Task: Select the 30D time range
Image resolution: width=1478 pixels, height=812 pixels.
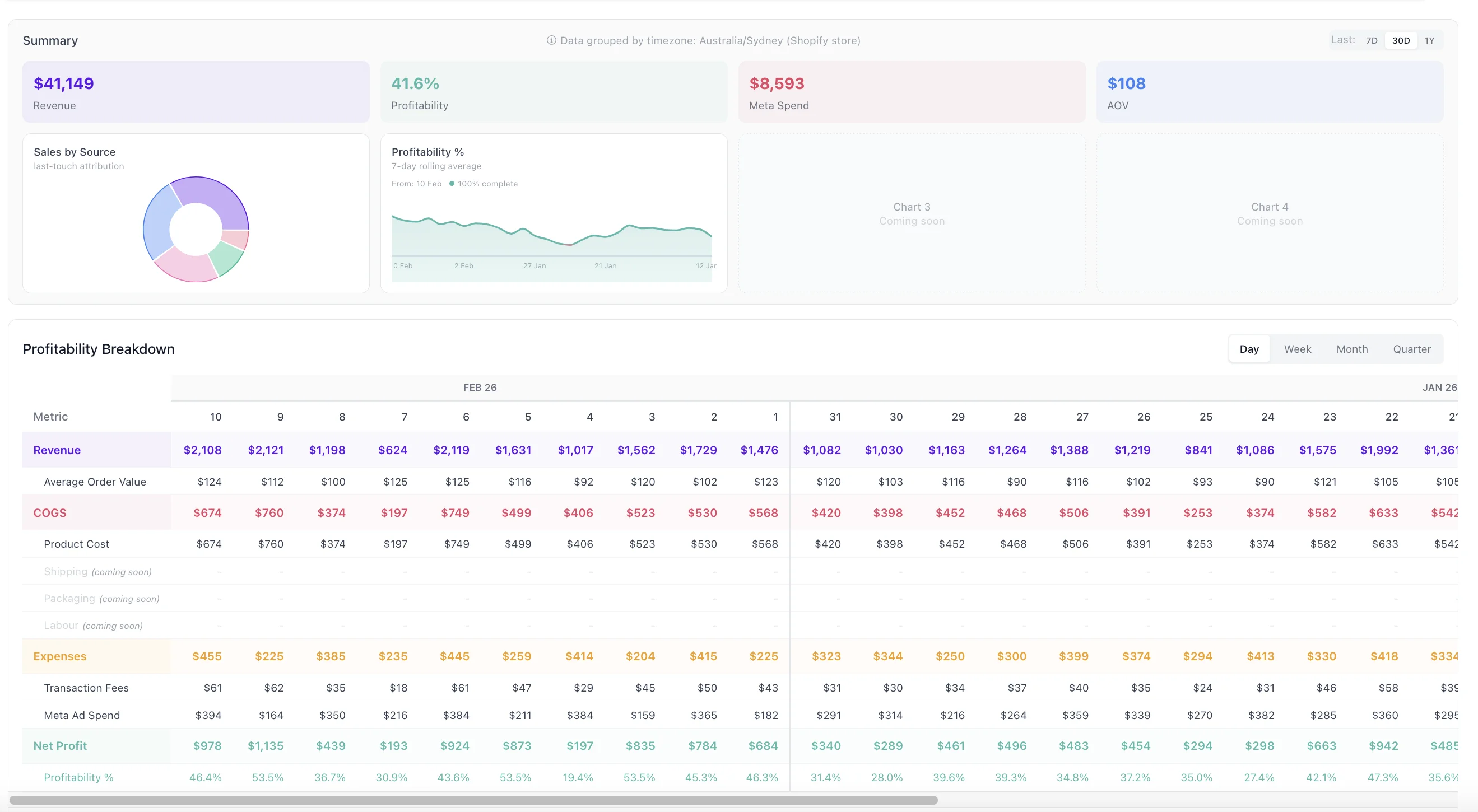Action: [1401, 40]
